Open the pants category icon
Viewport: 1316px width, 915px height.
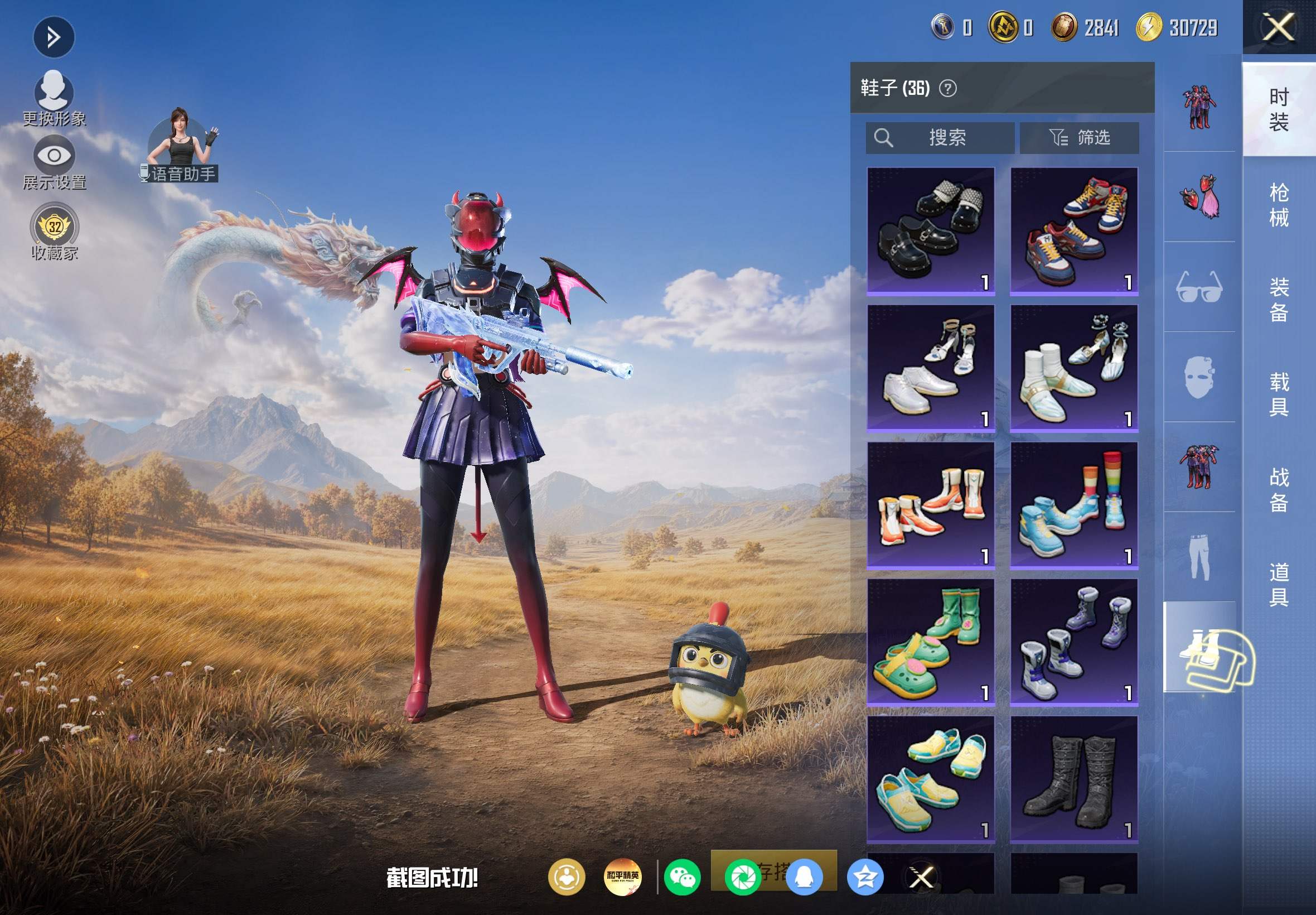[1199, 557]
